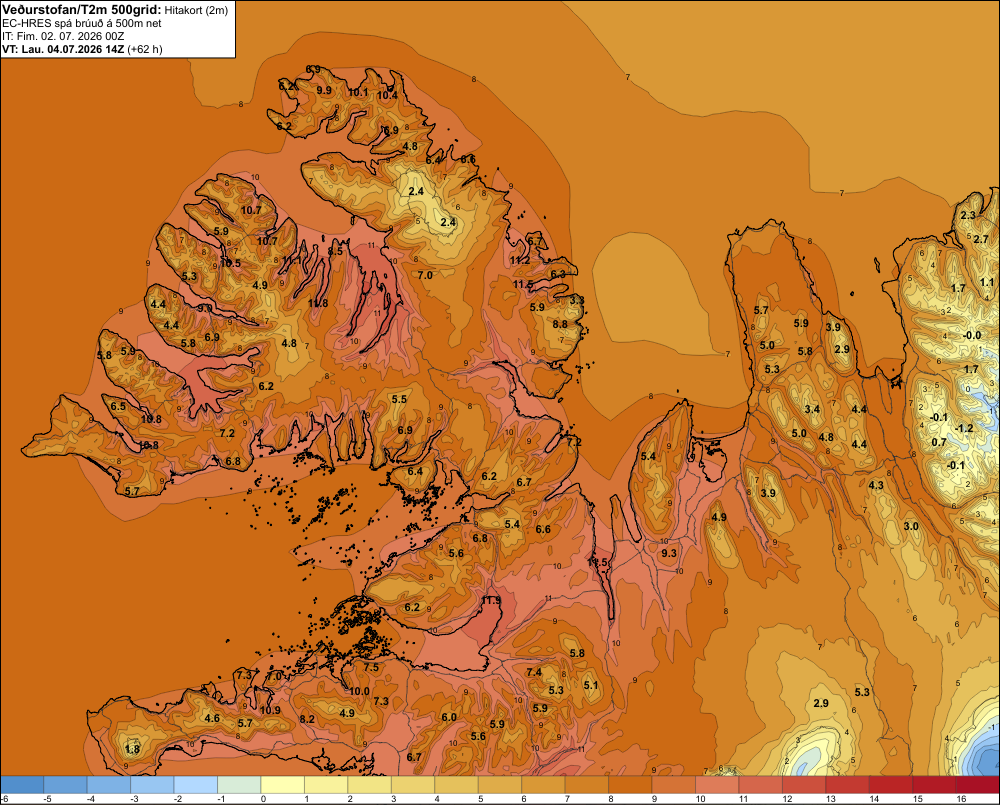The image size is (1000, 805).
Task: Click the 9.3 temperature label on the map
Action: click(668, 553)
